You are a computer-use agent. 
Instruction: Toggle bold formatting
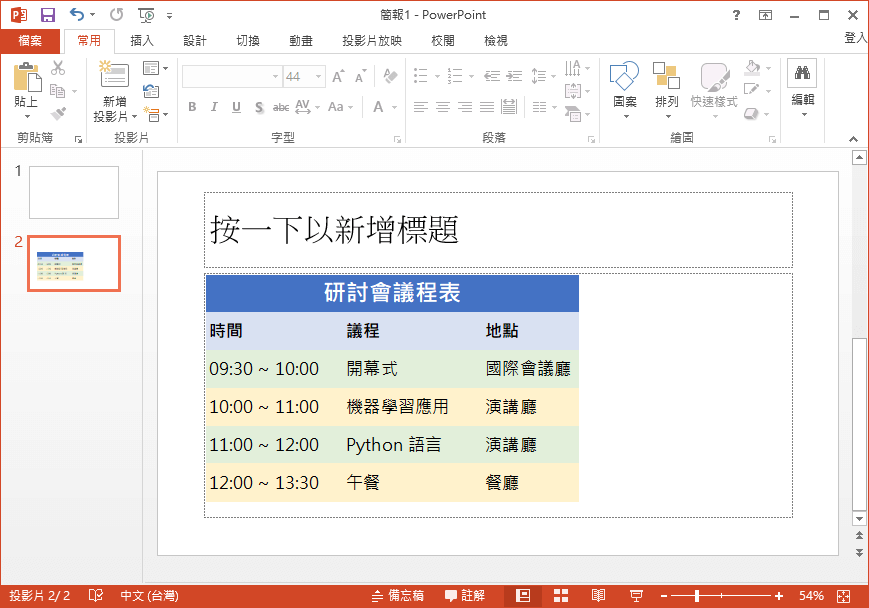click(x=191, y=107)
